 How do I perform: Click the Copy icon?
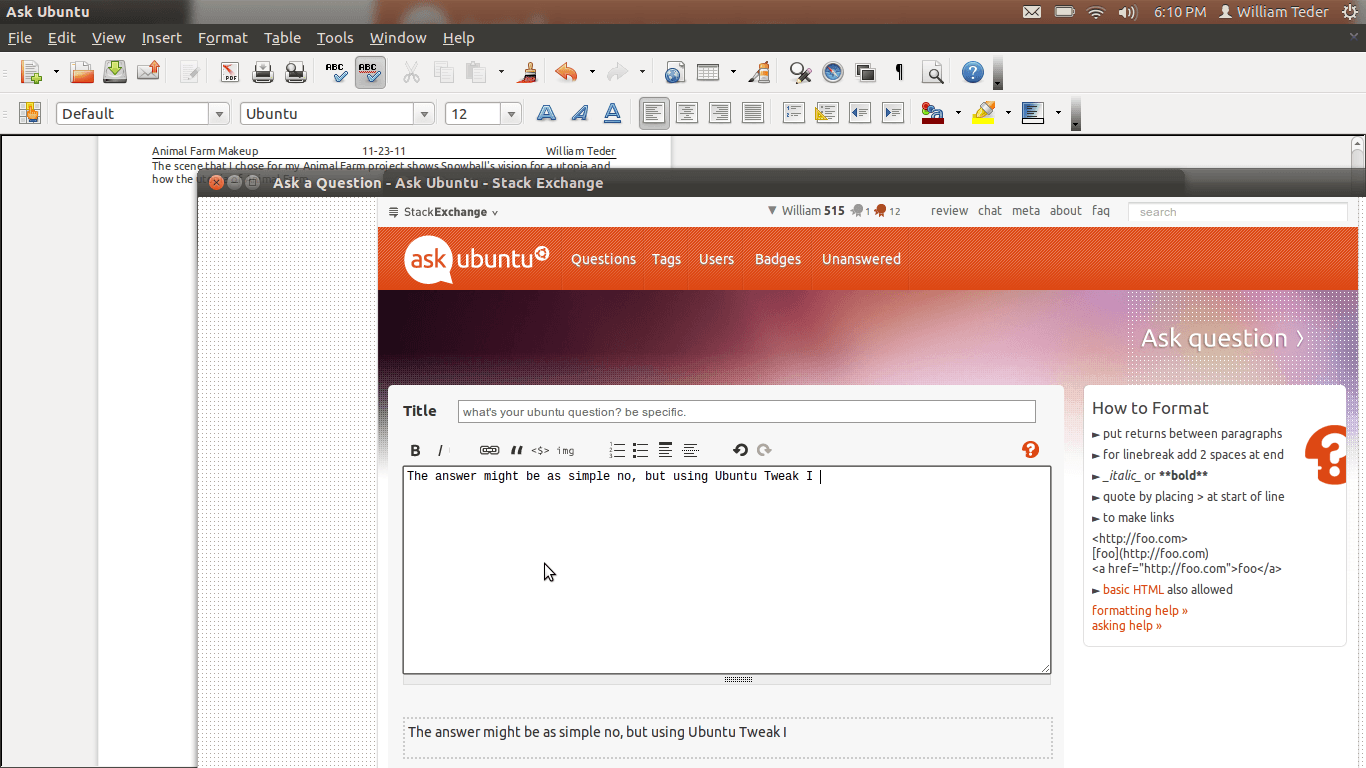coord(444,72)
